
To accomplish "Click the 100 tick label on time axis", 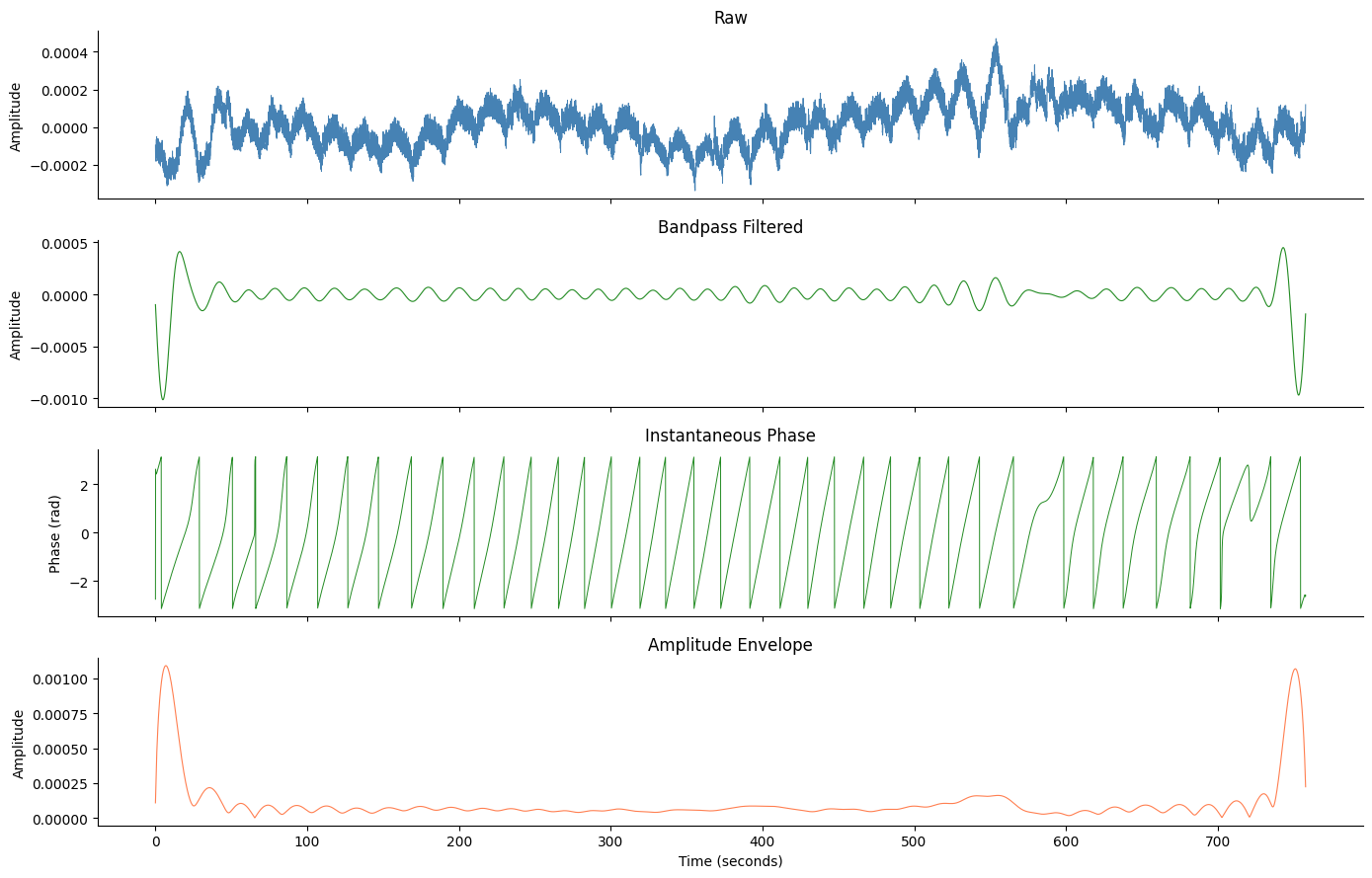I will point(307,842).
